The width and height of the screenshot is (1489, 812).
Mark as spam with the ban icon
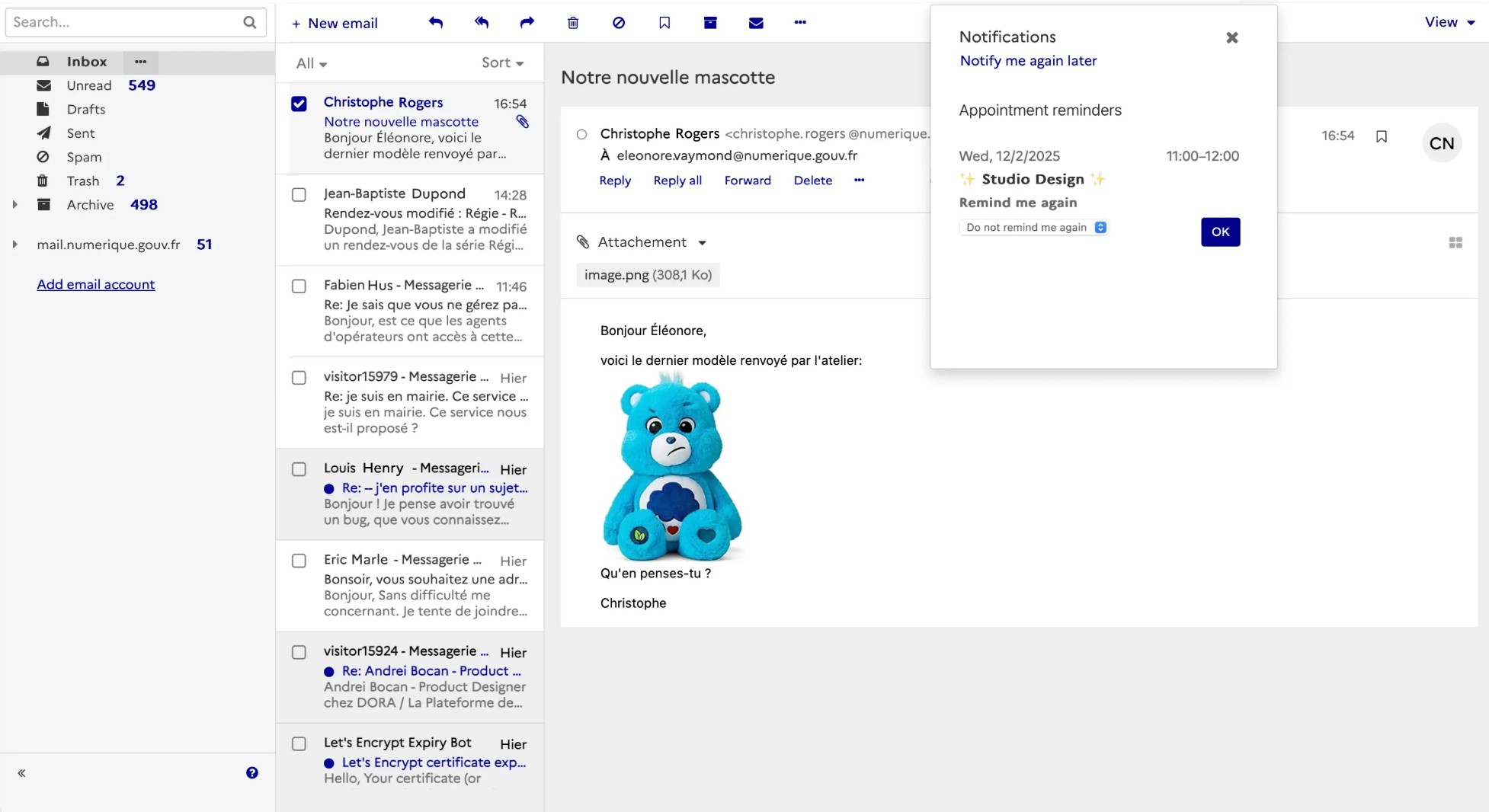pos(619,23)
